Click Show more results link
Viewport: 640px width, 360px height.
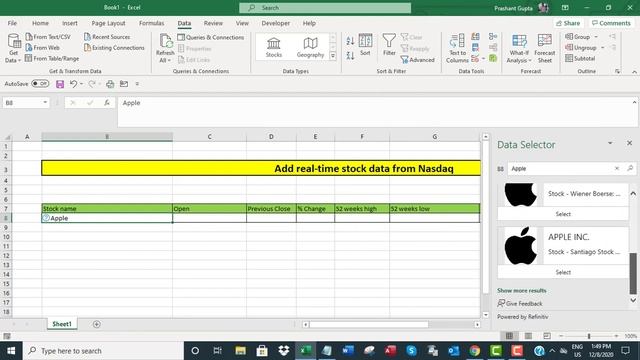(522, 291)
